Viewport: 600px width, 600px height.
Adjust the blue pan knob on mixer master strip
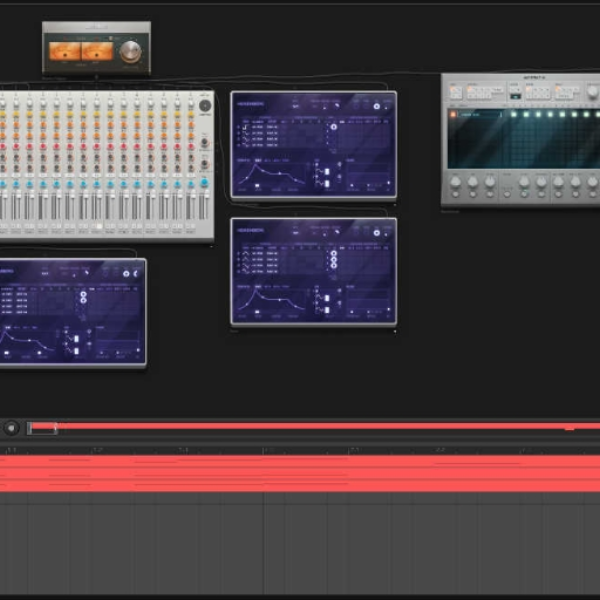(x=205, y=183)
